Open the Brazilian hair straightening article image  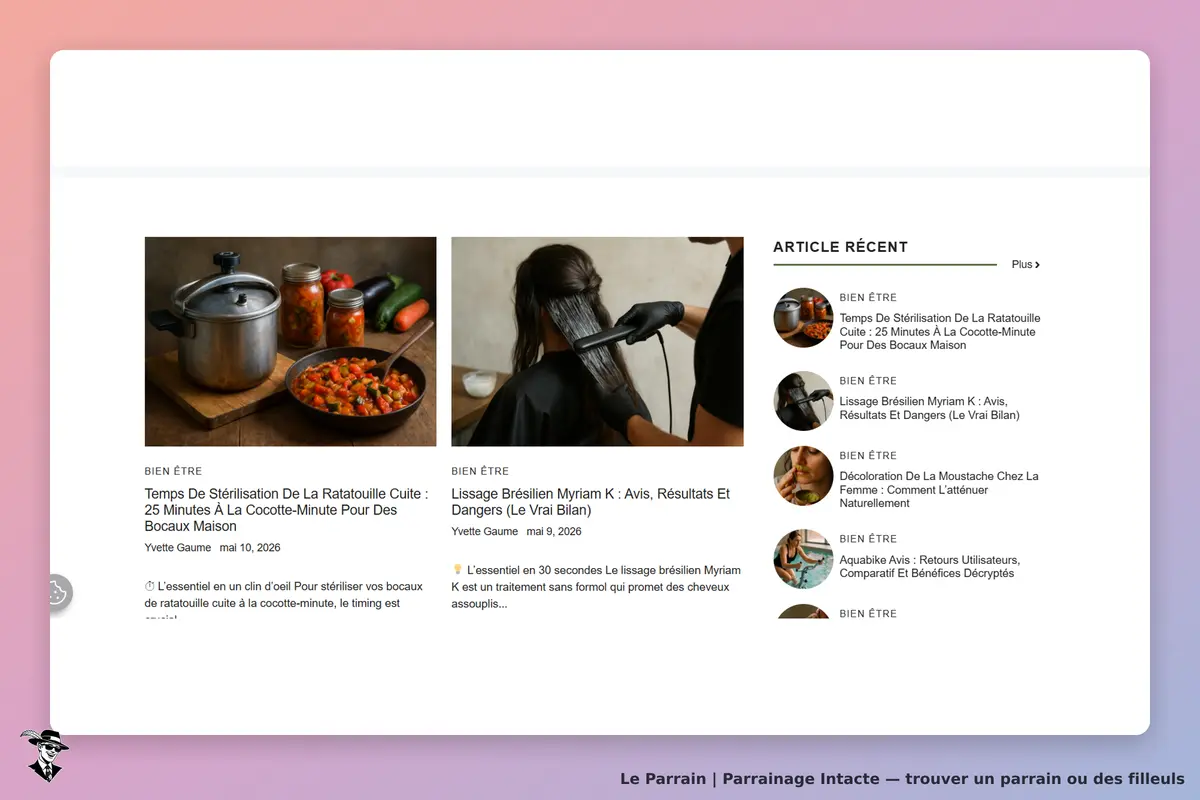tap(597, 341)
